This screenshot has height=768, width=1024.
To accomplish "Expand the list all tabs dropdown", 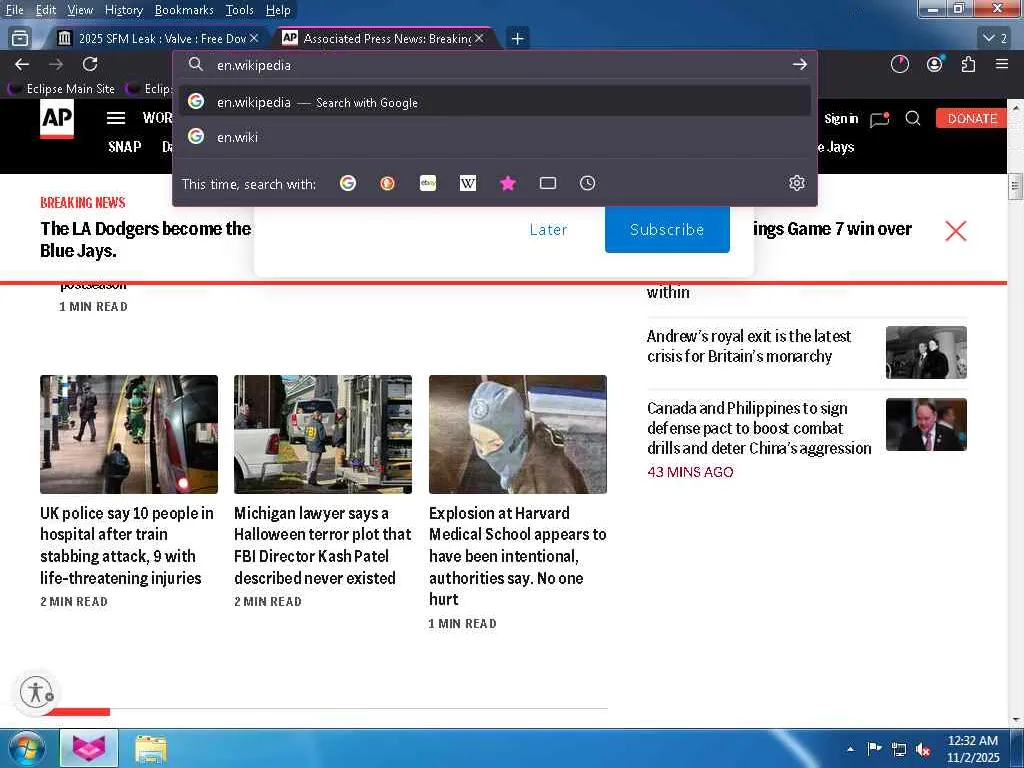I will tap(995, 38).
